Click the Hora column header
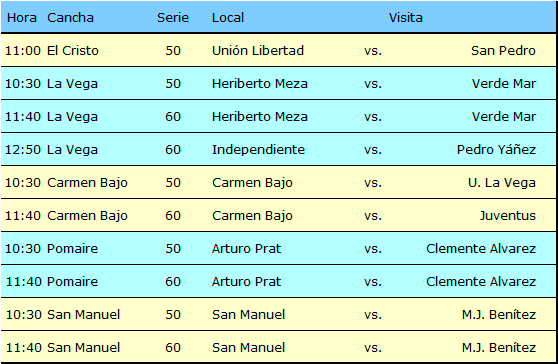The width and height of the screenshot is (558, 364). (x=22, y=17)
